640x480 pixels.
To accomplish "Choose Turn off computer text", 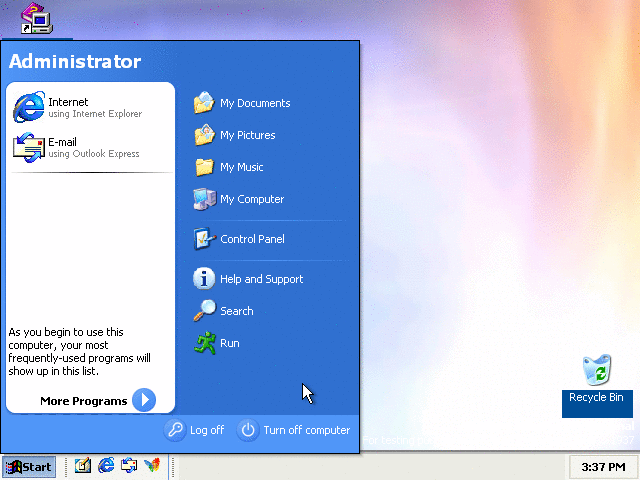I will [307, 430].
